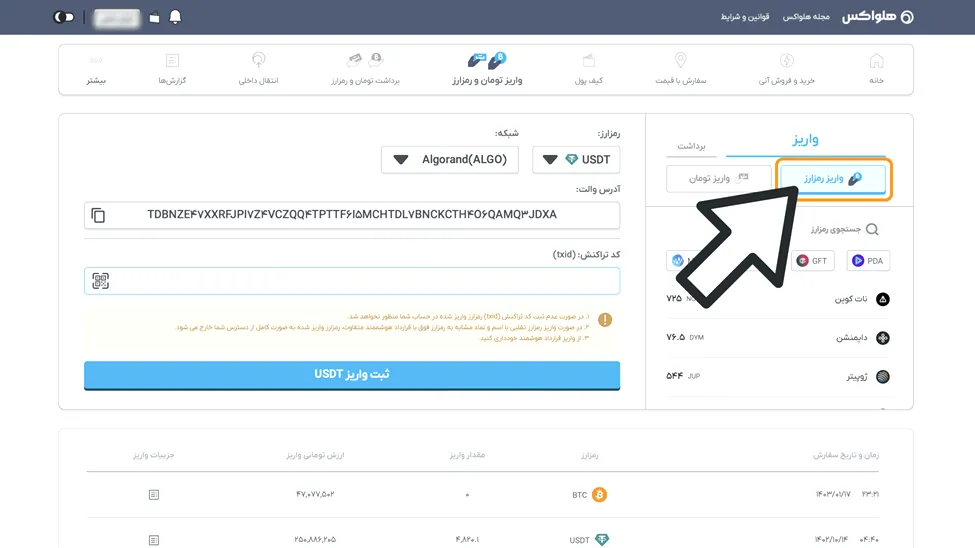Scan QR code for txid
The width and height of the screenshot is (975, 548).
coord(100,281)
